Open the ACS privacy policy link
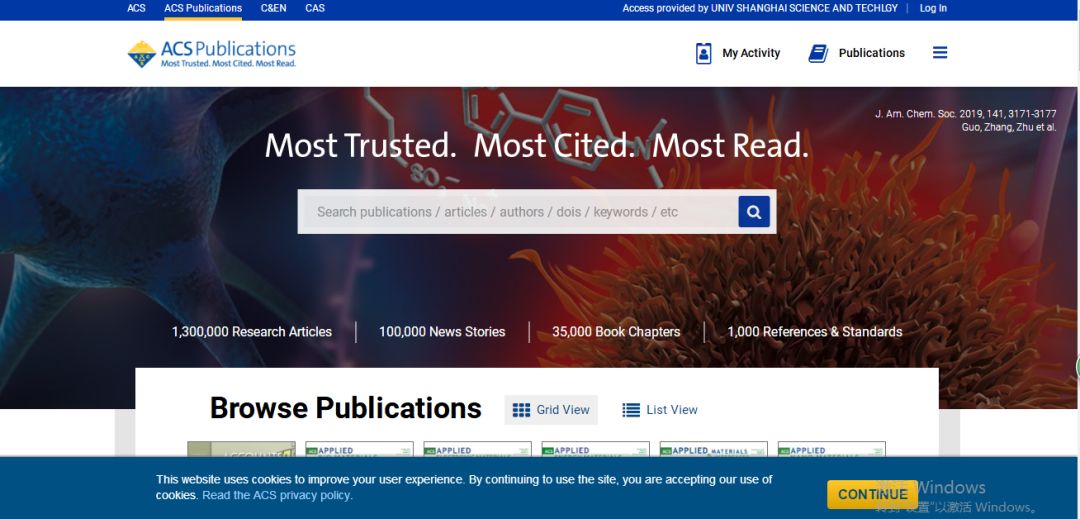This screenshot has width=1080, height=519. pyautogui.click(x=277, y=496)
